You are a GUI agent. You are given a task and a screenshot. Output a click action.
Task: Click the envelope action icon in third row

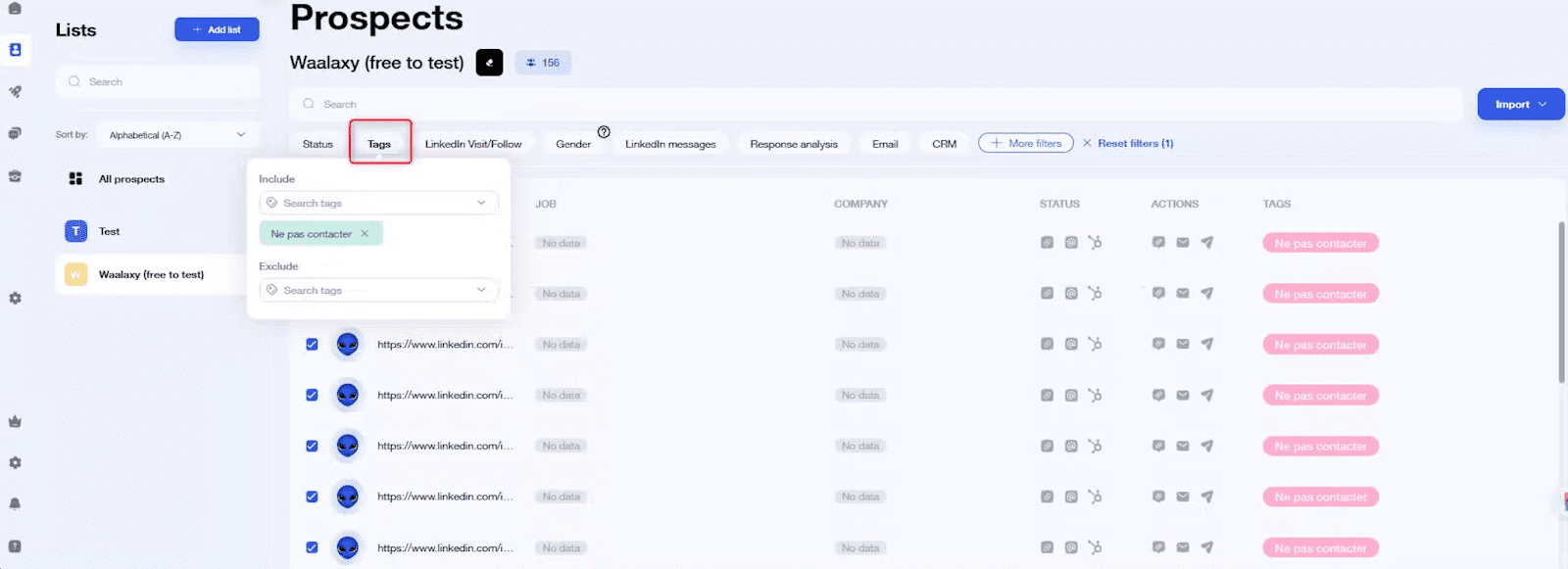(x=1183, y=345)
